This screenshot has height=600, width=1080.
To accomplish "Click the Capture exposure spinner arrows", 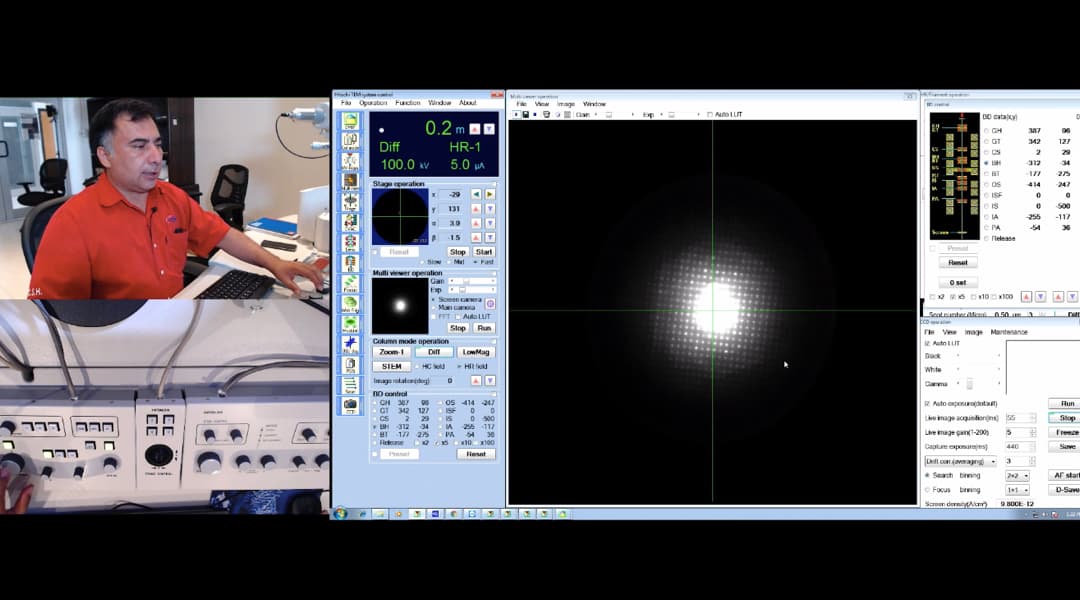I will (x=1032, y=447).
